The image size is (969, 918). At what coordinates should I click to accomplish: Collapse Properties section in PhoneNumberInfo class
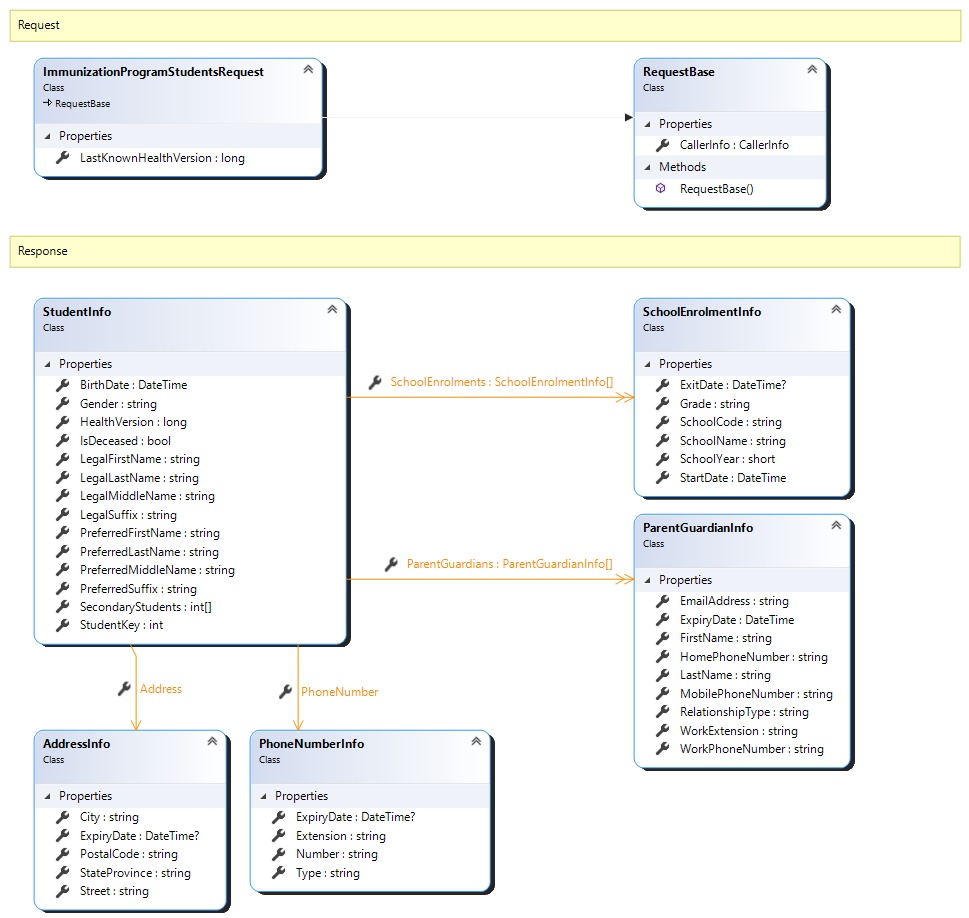tap(264, 796)
